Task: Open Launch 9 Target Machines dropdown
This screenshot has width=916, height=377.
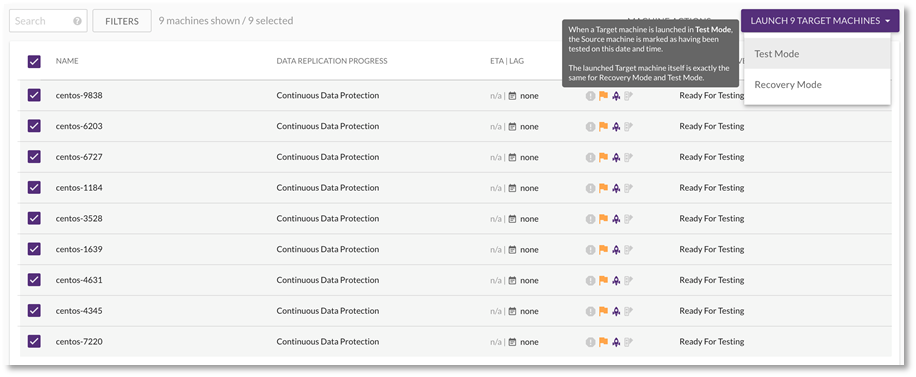Action: (x=820, y=21)
